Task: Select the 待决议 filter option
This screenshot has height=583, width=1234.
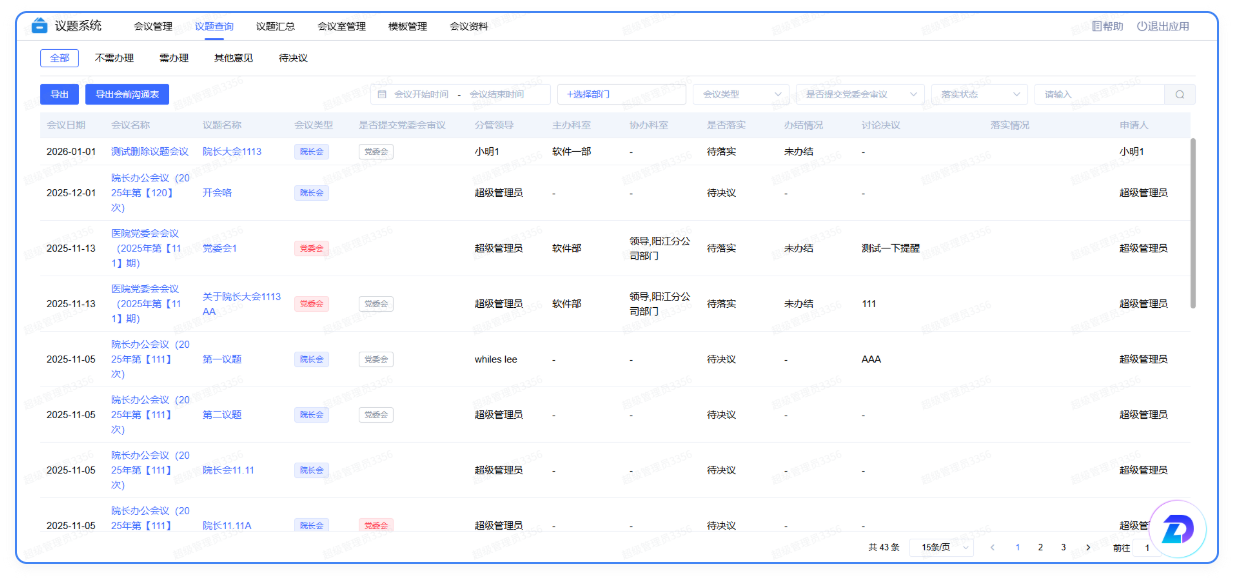Action: point(293,58)
